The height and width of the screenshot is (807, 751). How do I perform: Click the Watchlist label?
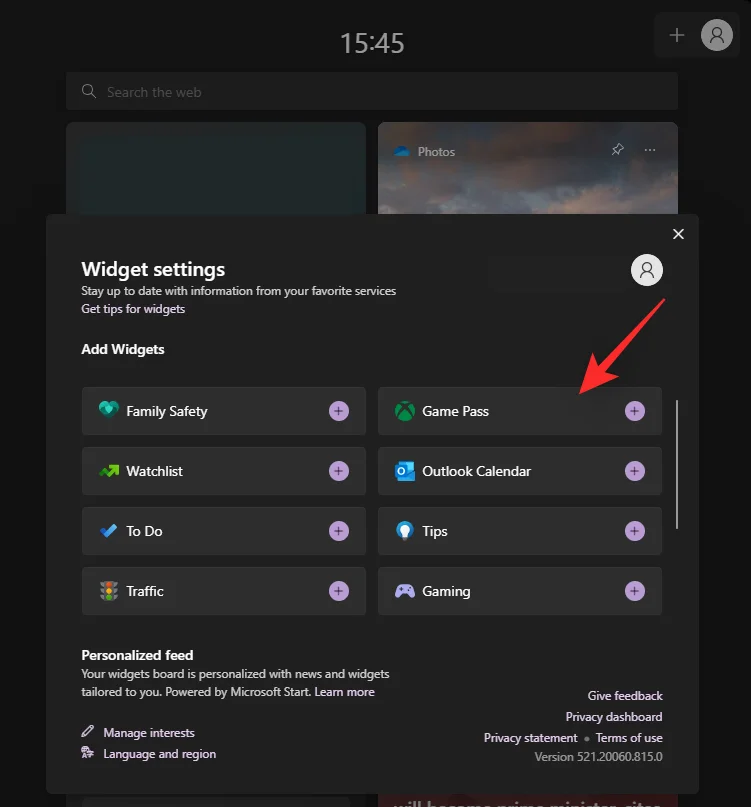click(154, 471)
